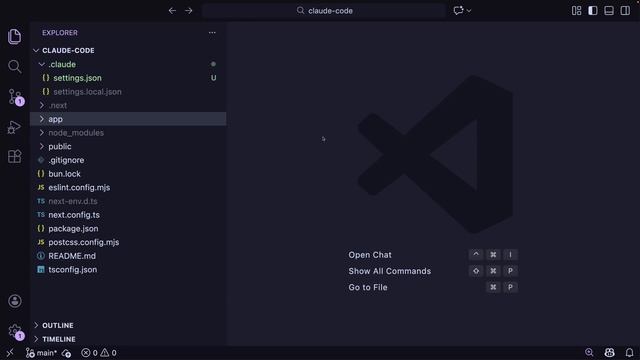Open the Manage gear icon
The height and width of the screenshot is (360, 640).
16,331
